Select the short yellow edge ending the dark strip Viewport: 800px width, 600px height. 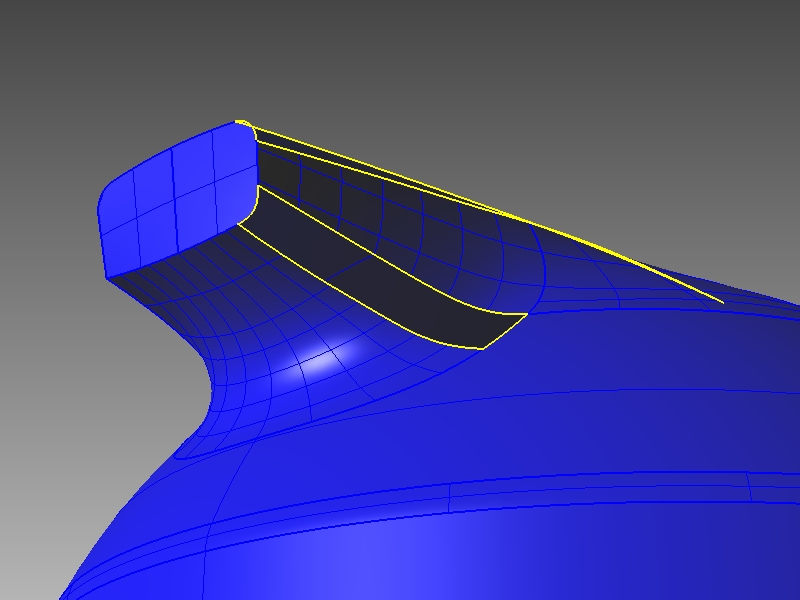507,331
